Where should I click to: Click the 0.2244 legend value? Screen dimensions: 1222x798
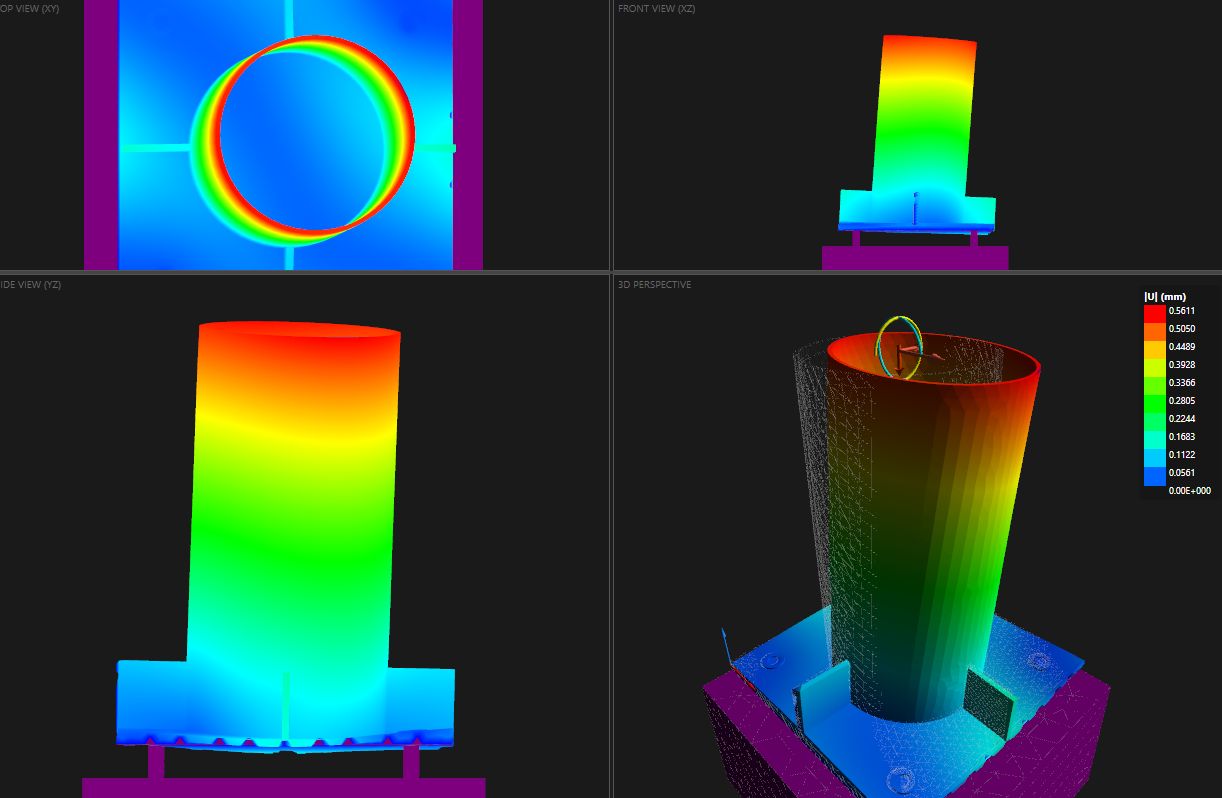1182,419
